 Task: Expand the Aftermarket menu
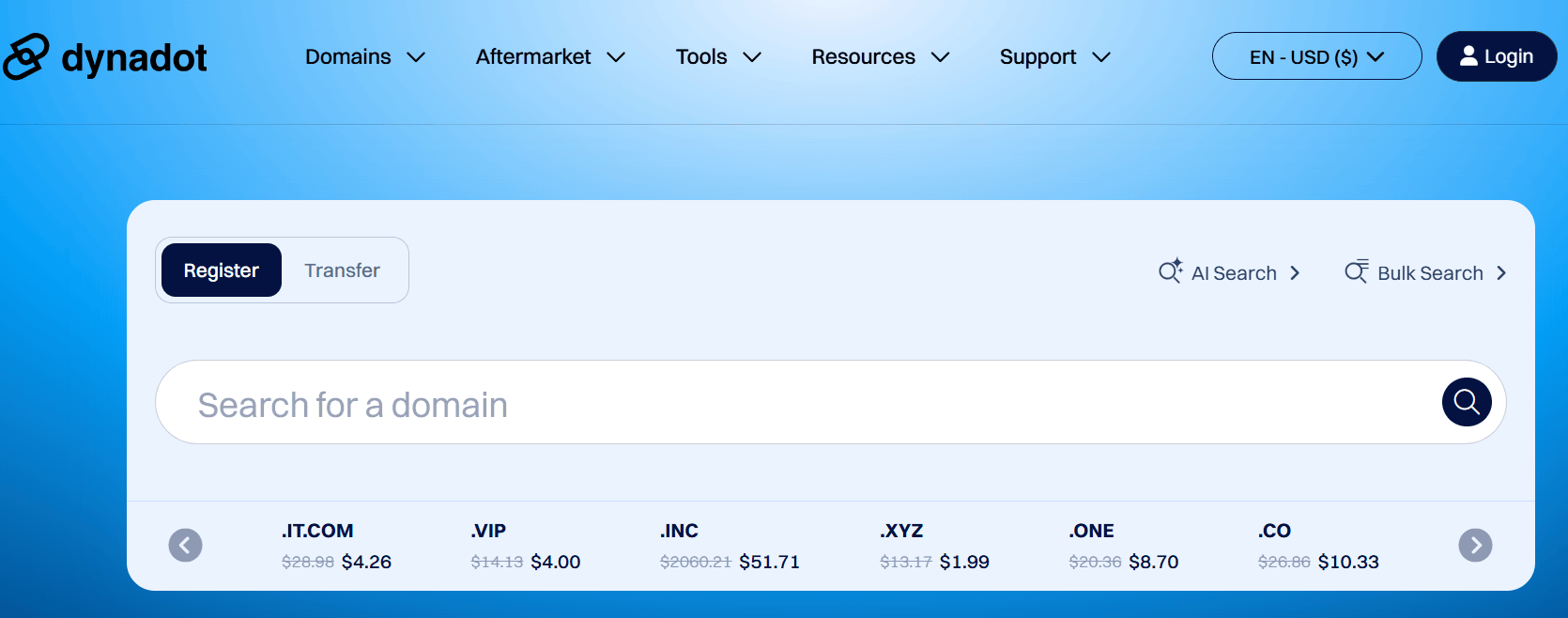tap(550, 57)
